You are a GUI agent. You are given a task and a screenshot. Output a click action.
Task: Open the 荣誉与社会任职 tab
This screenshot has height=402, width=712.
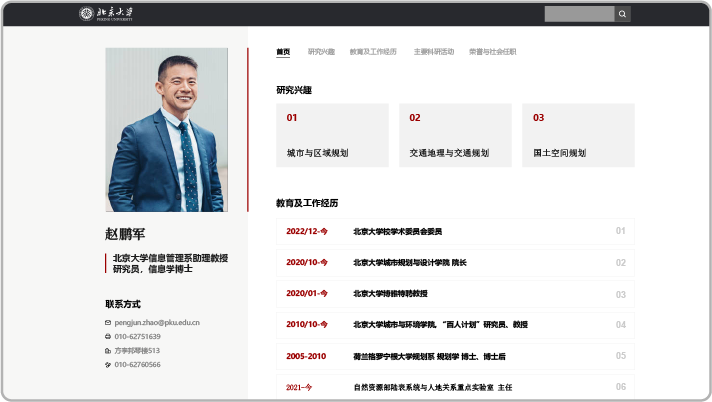(x=492, y=52)
